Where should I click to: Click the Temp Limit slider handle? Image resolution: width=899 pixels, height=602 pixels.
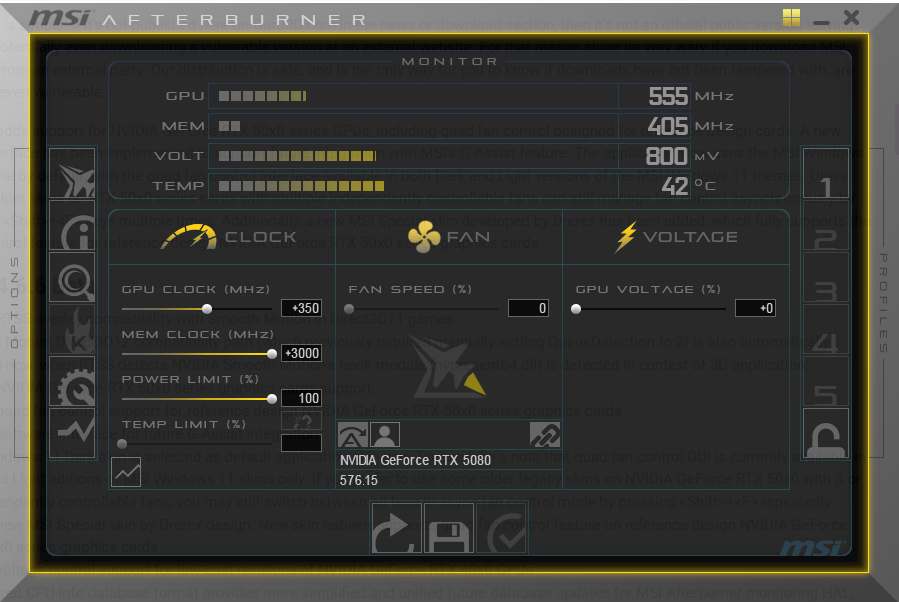pos(122,444)
